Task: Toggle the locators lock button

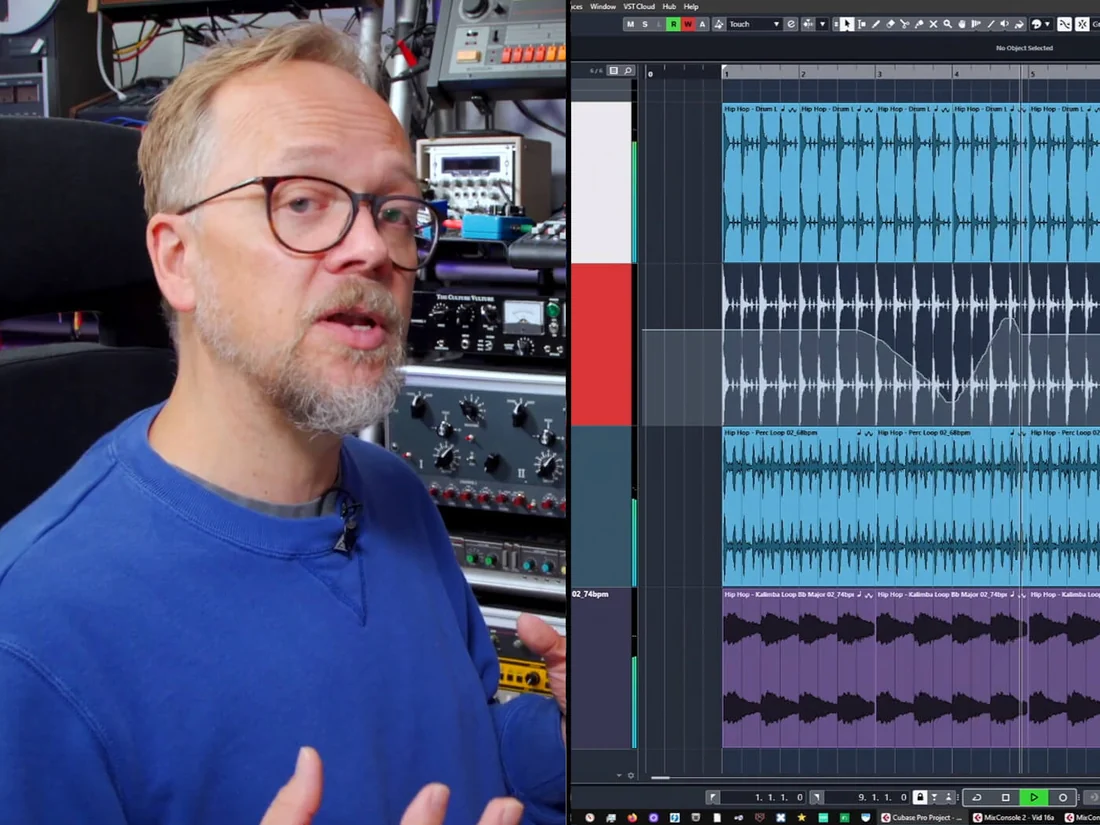Action: 920,798
